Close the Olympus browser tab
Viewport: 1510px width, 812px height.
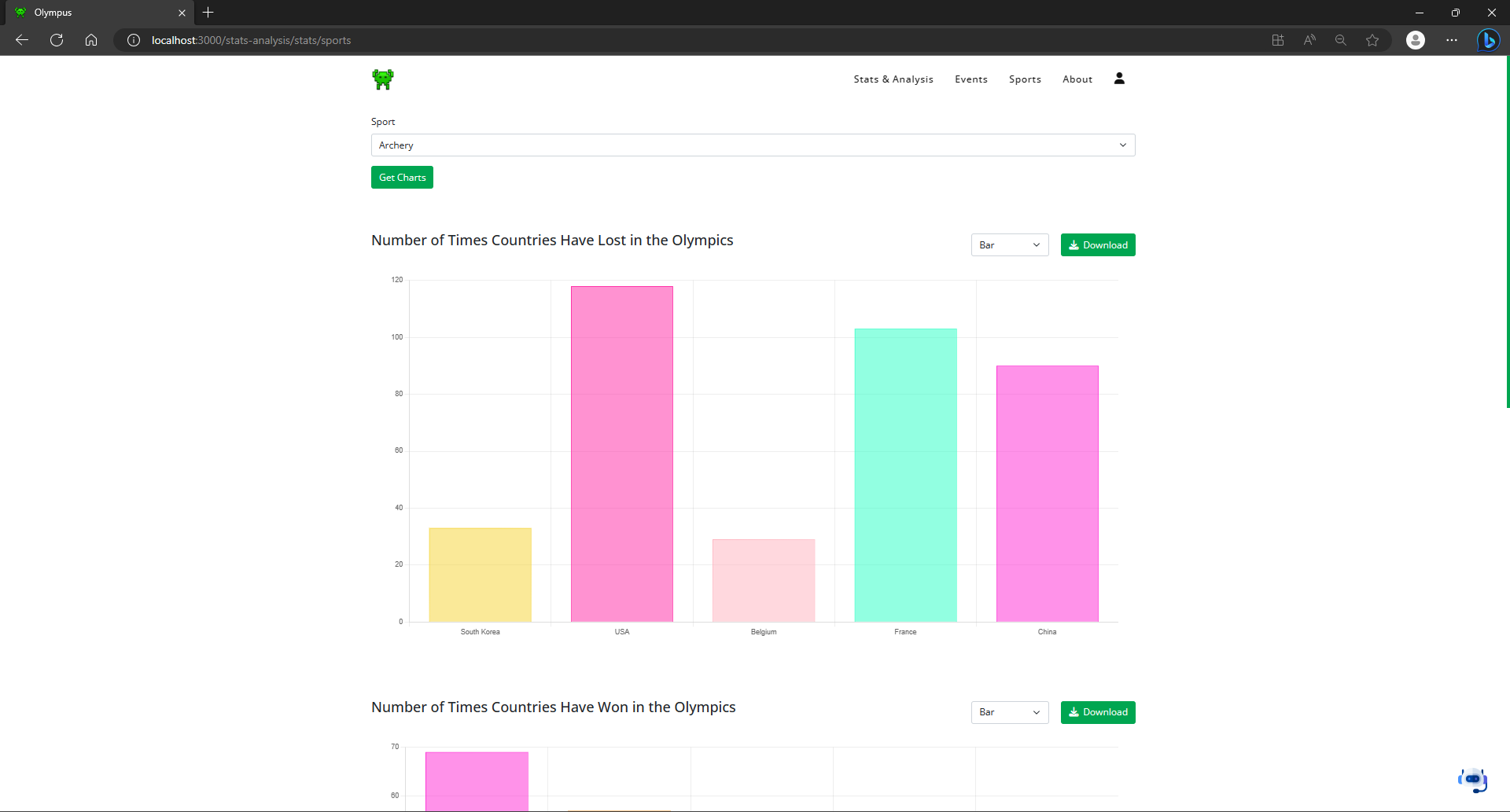[182, 13]
